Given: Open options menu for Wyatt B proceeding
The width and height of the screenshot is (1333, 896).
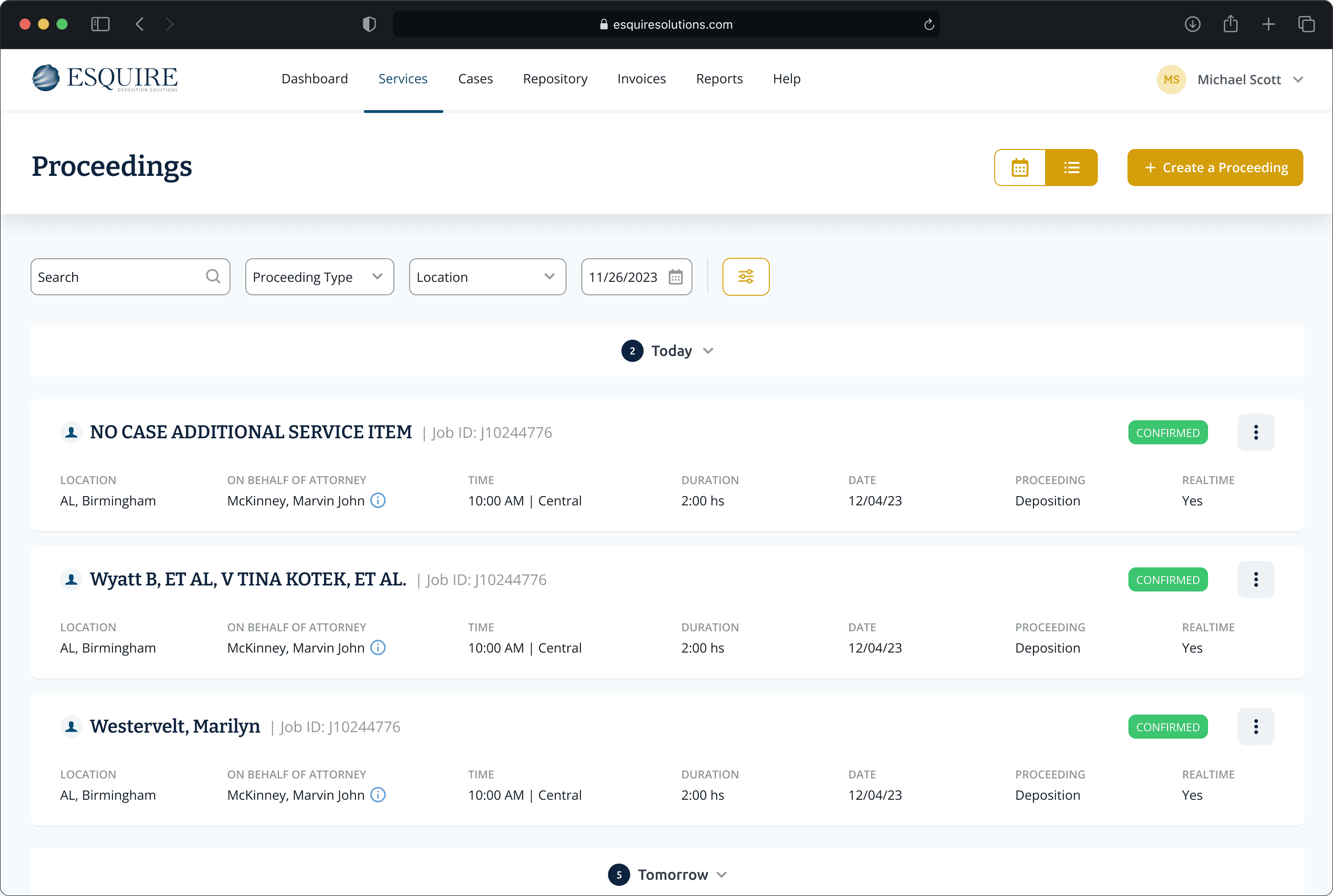Looking at the screenshot, I should click(1255, 579).
